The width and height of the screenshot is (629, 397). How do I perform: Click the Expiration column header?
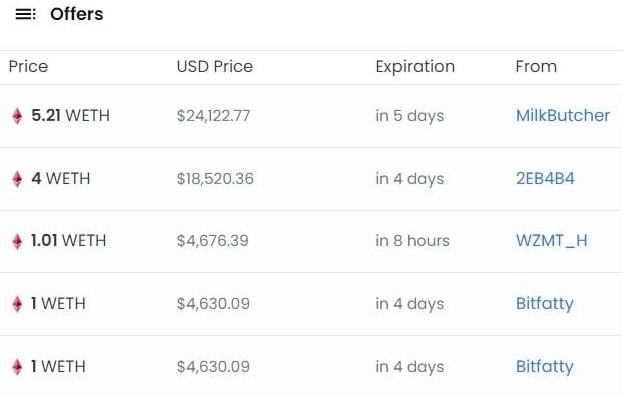(x=415, y=67)
